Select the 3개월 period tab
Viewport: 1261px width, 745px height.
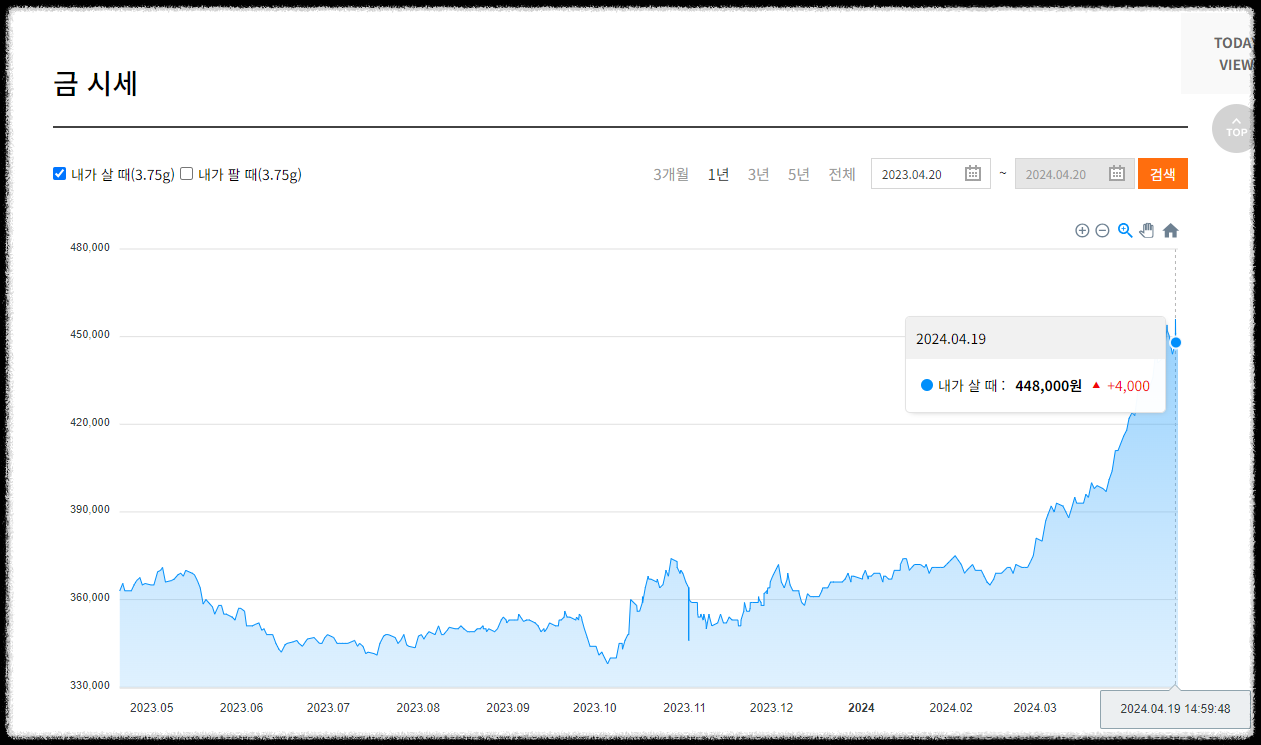671,174
